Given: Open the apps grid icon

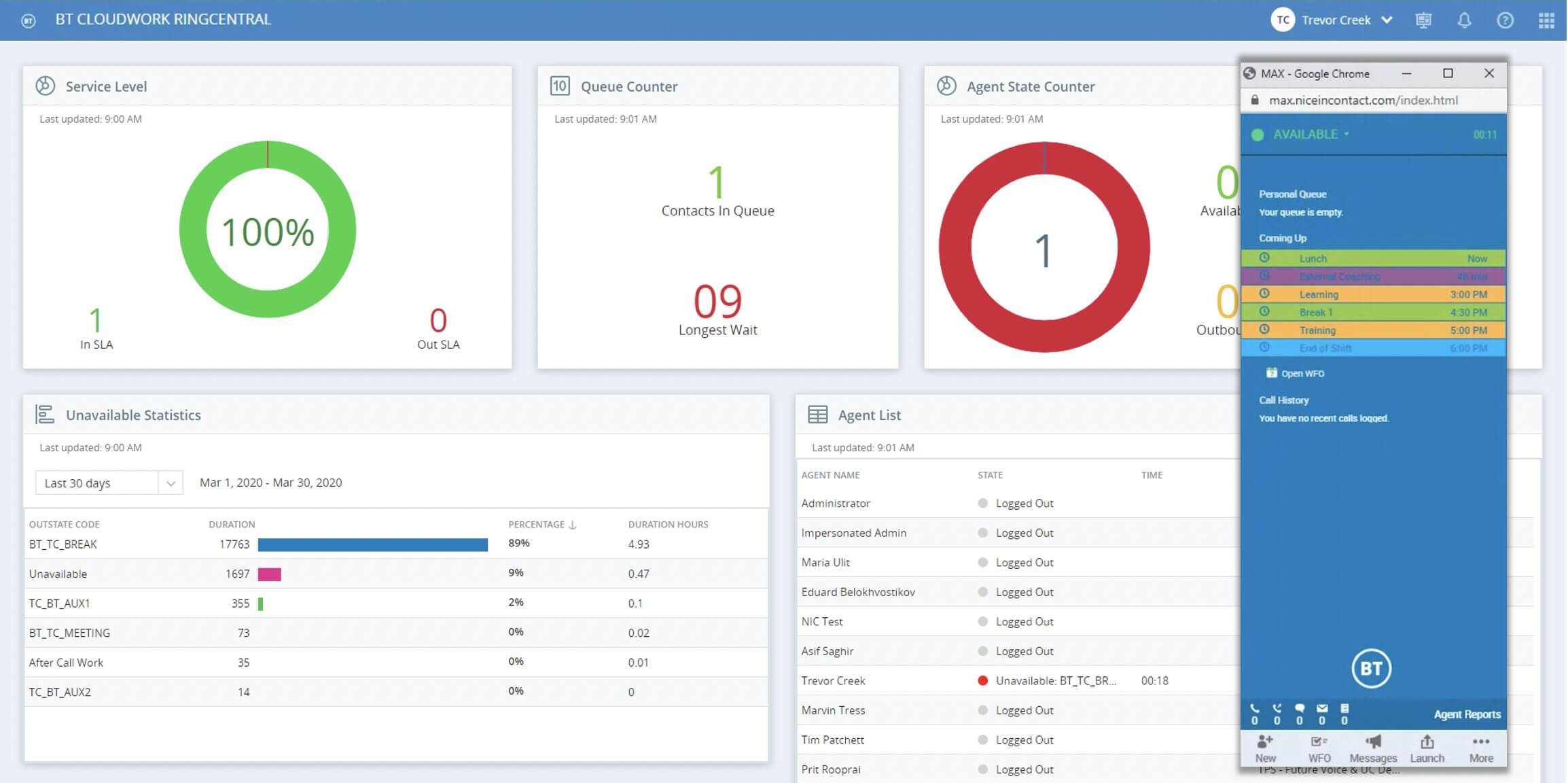Looking at the screenshot, I should [x=1546, y=20].
